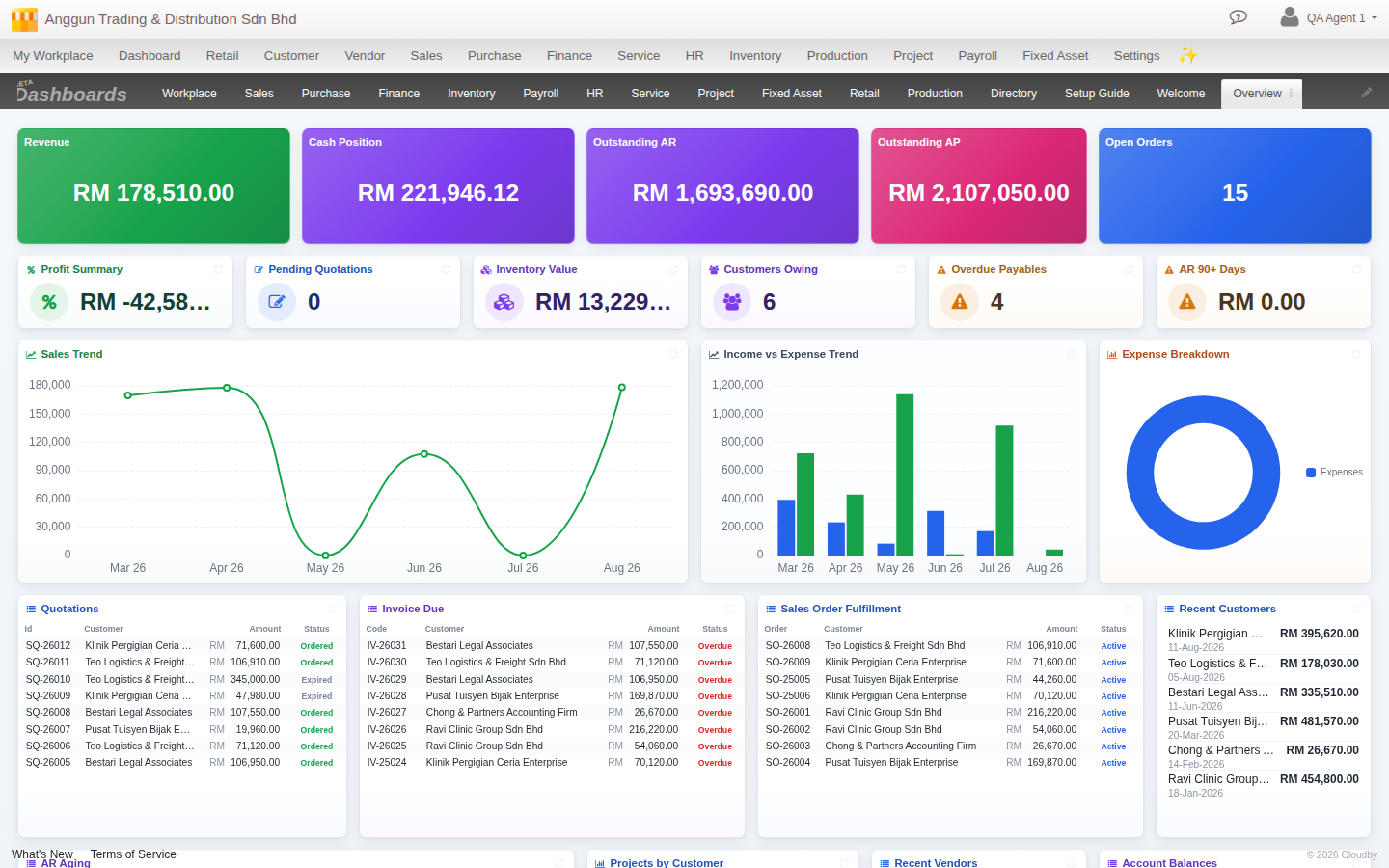The height and width of the screenshot is (868, 1389).
Task: Toggle the Expenses legend entry
Action: tap(1334, 473)
